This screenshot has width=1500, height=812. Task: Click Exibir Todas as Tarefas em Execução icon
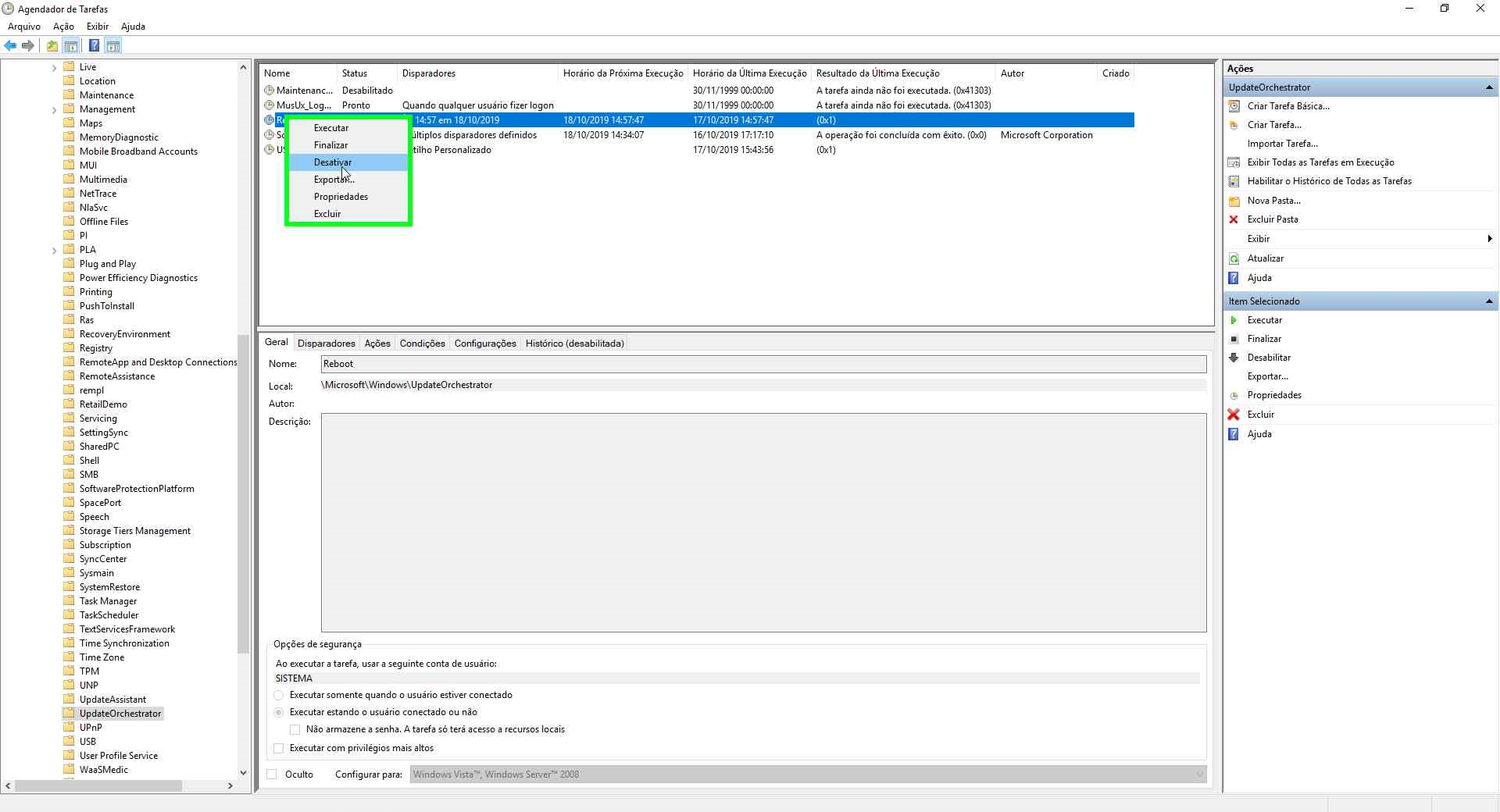[x=1234, y=162]
